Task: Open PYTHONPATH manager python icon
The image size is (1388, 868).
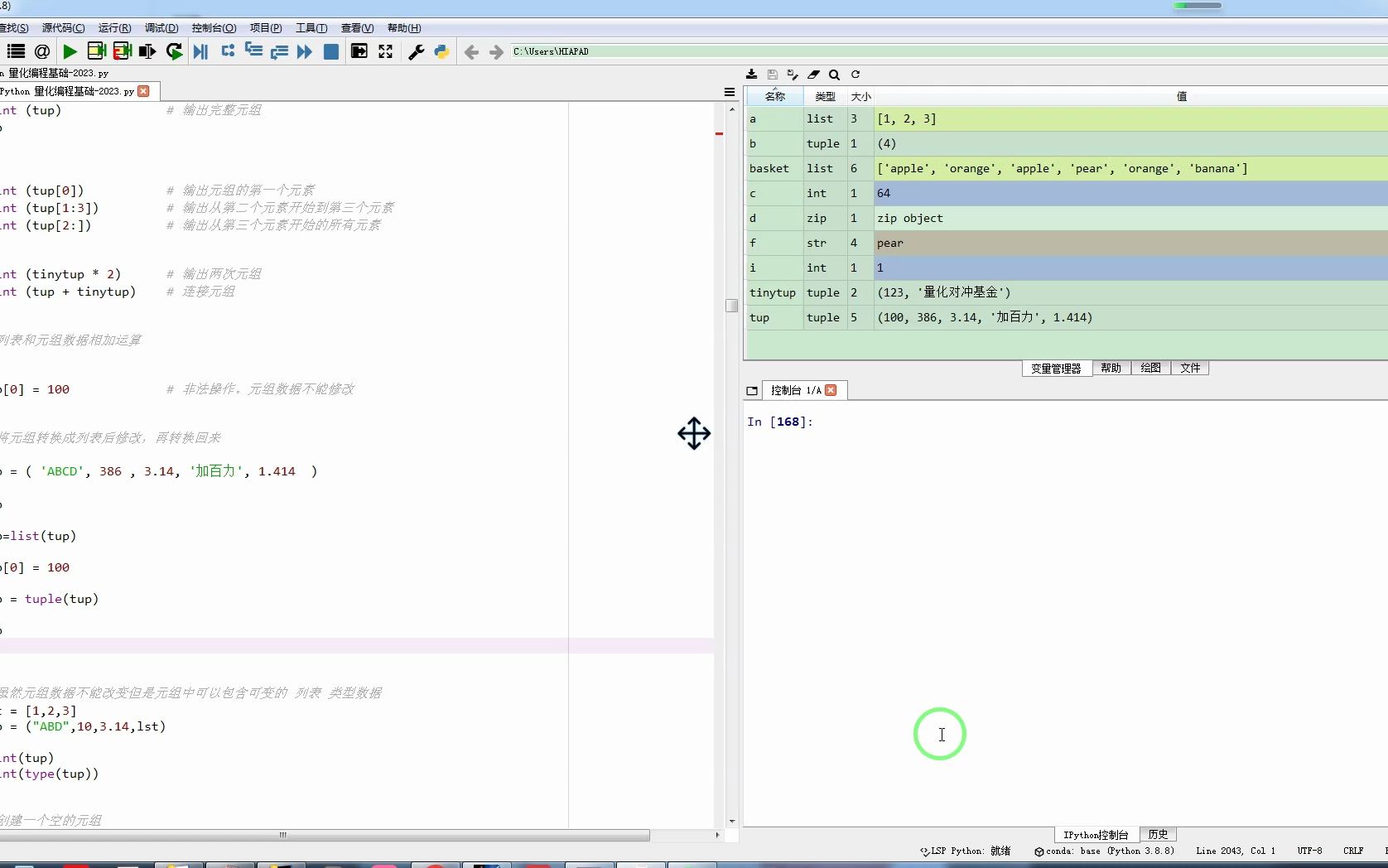Action: tap(441, 51)
